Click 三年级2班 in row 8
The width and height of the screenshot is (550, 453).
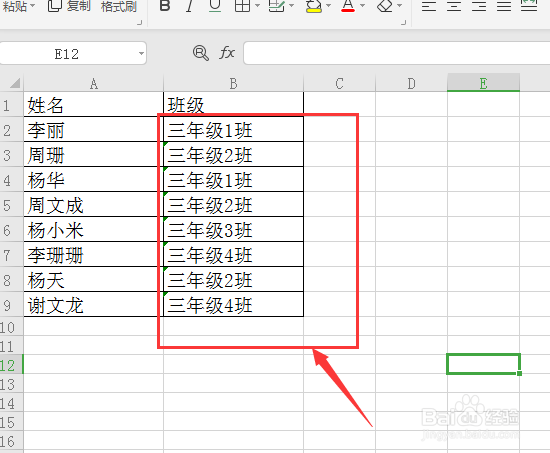coord(234,280)
